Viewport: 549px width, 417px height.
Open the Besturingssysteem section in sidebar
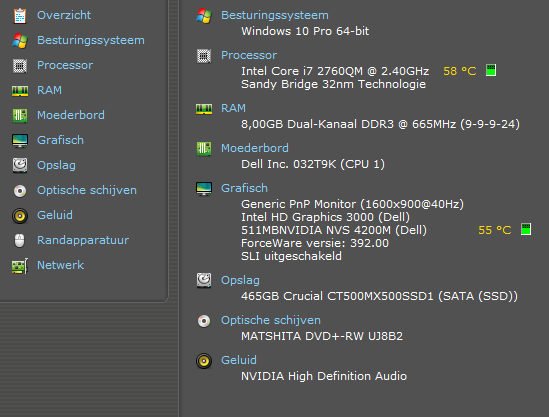(x=91, y=40)
